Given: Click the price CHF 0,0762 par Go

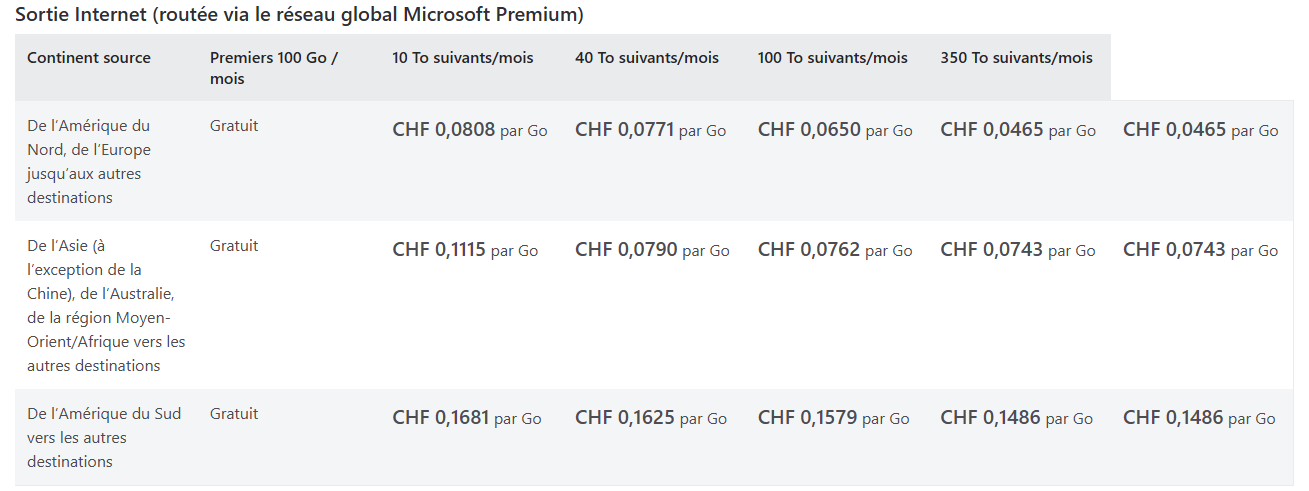Looking at the screenshot, I should (835, 250).
